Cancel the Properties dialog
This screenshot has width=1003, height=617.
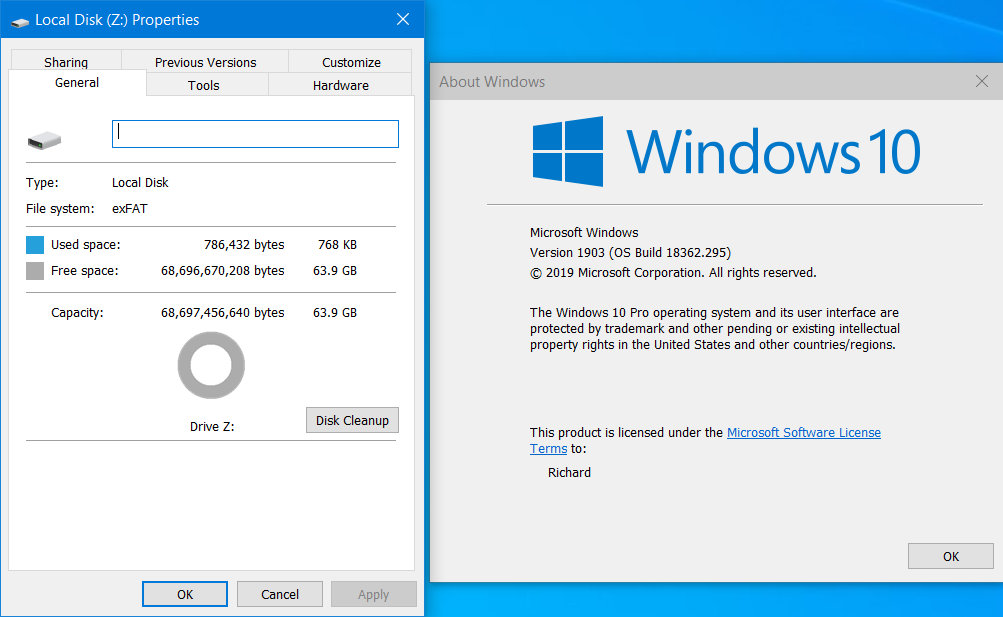pos(279,594)
